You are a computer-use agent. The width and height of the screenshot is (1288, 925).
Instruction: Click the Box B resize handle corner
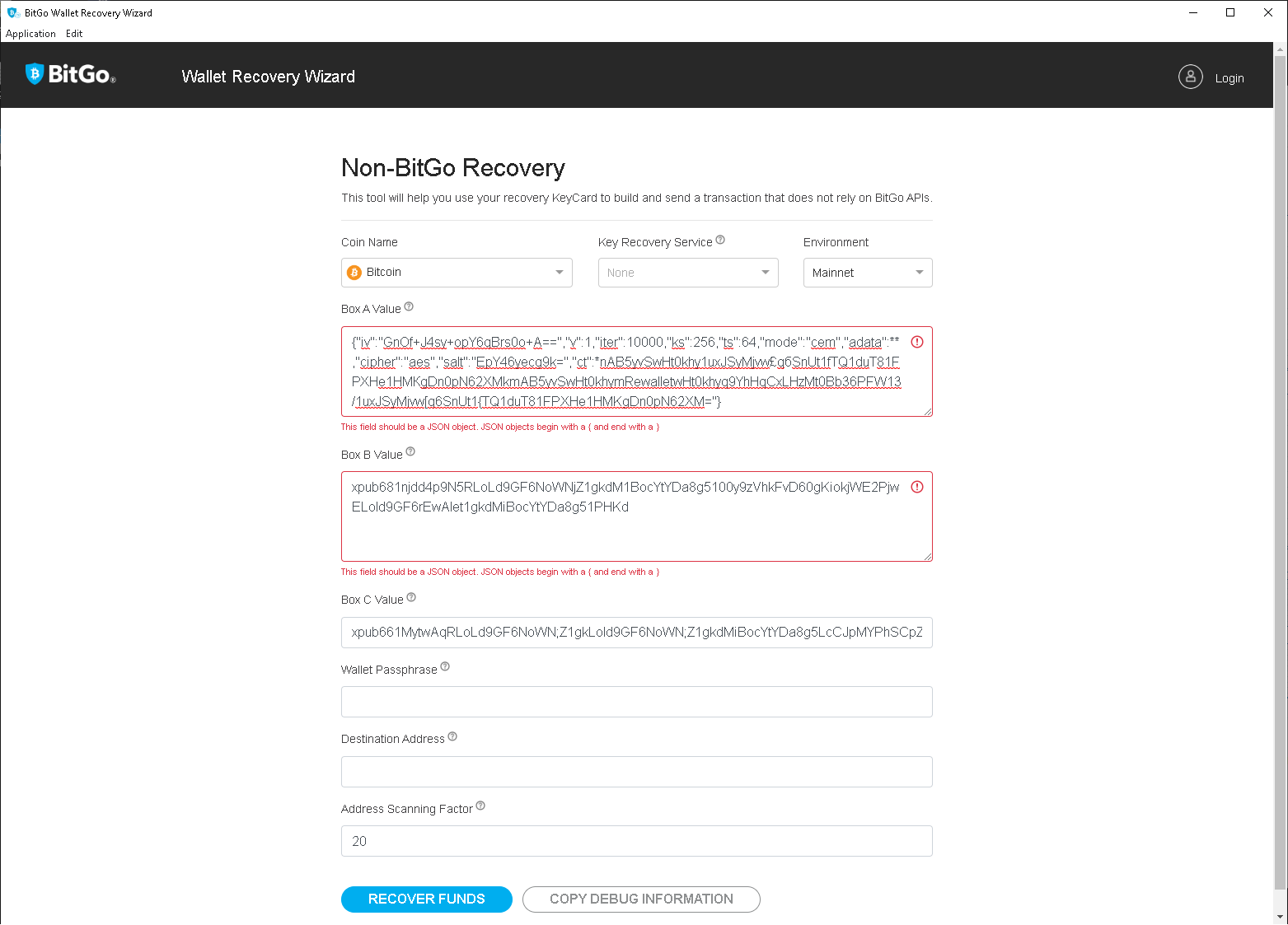928,557
